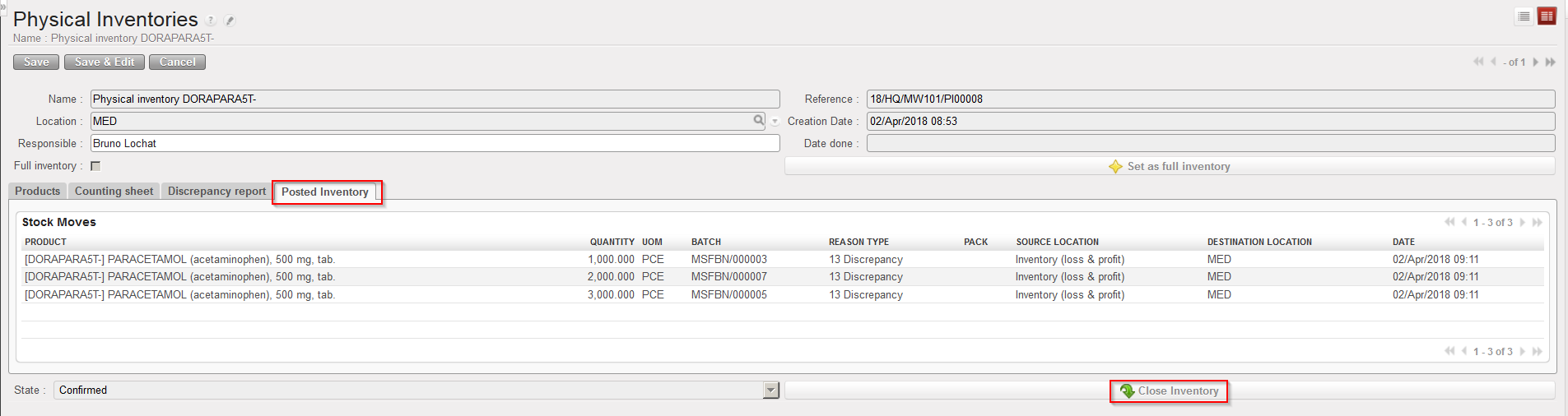The image size is (1568, 416).
Task: Click the Save & Edit button
Action: point(105,62)
